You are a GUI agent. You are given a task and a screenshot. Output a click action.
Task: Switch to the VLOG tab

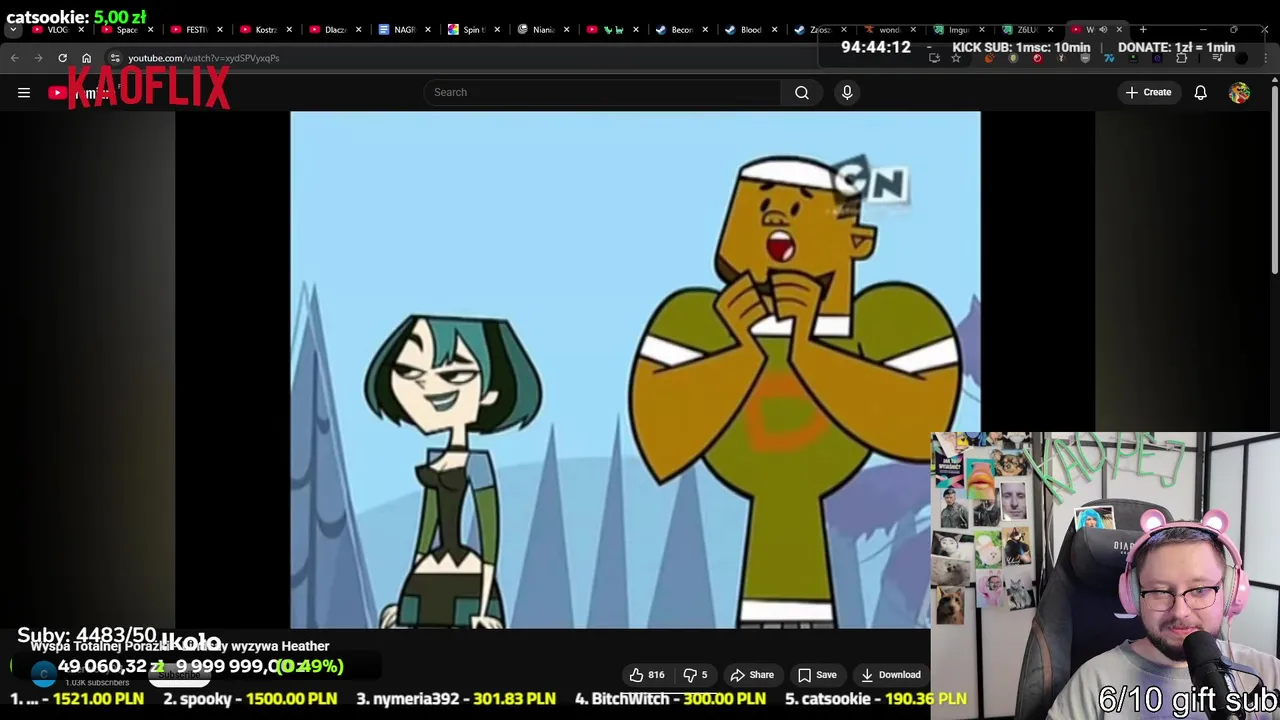tap(58, 30)
